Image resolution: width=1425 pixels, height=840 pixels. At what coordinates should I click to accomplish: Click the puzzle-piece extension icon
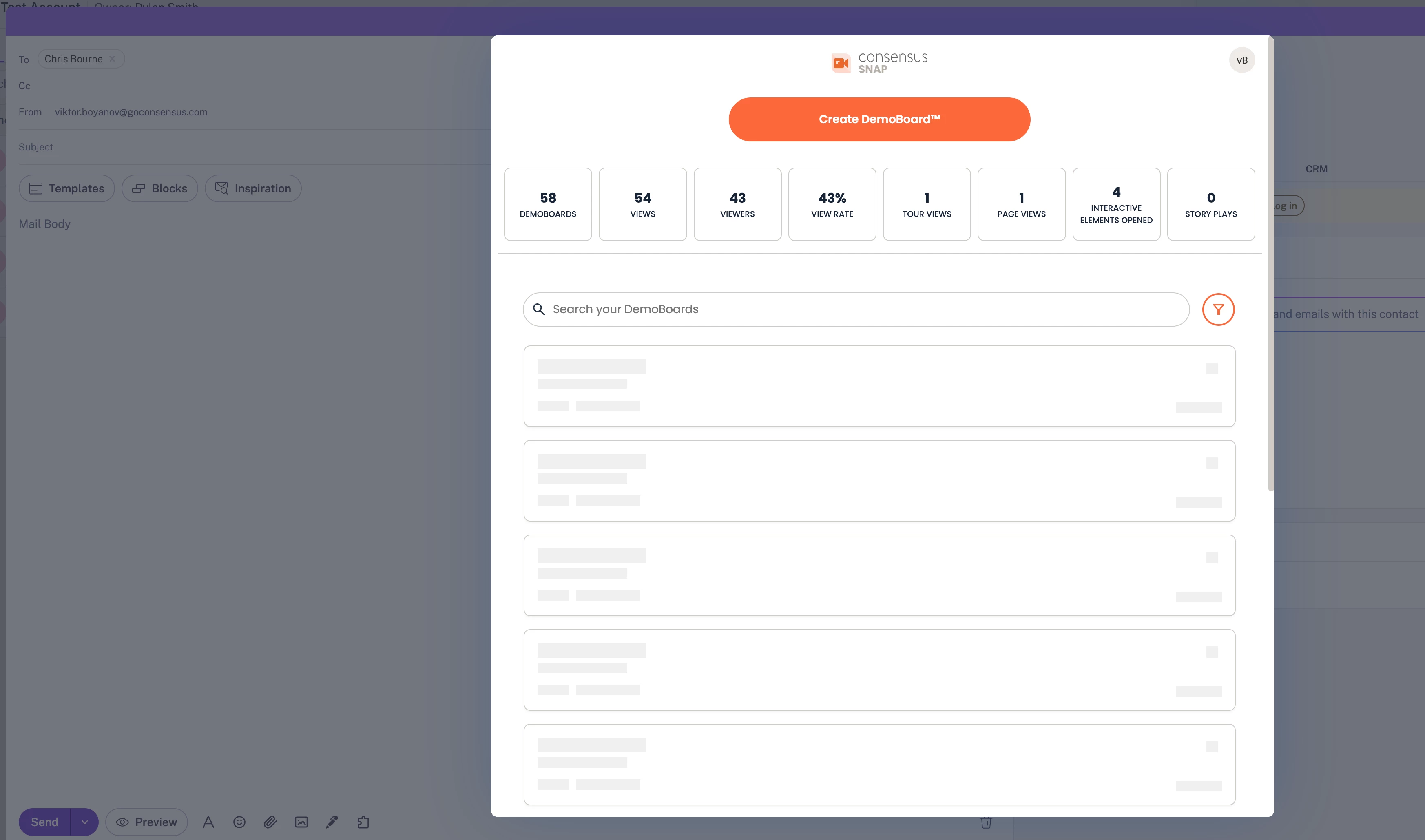pos(363,822)
